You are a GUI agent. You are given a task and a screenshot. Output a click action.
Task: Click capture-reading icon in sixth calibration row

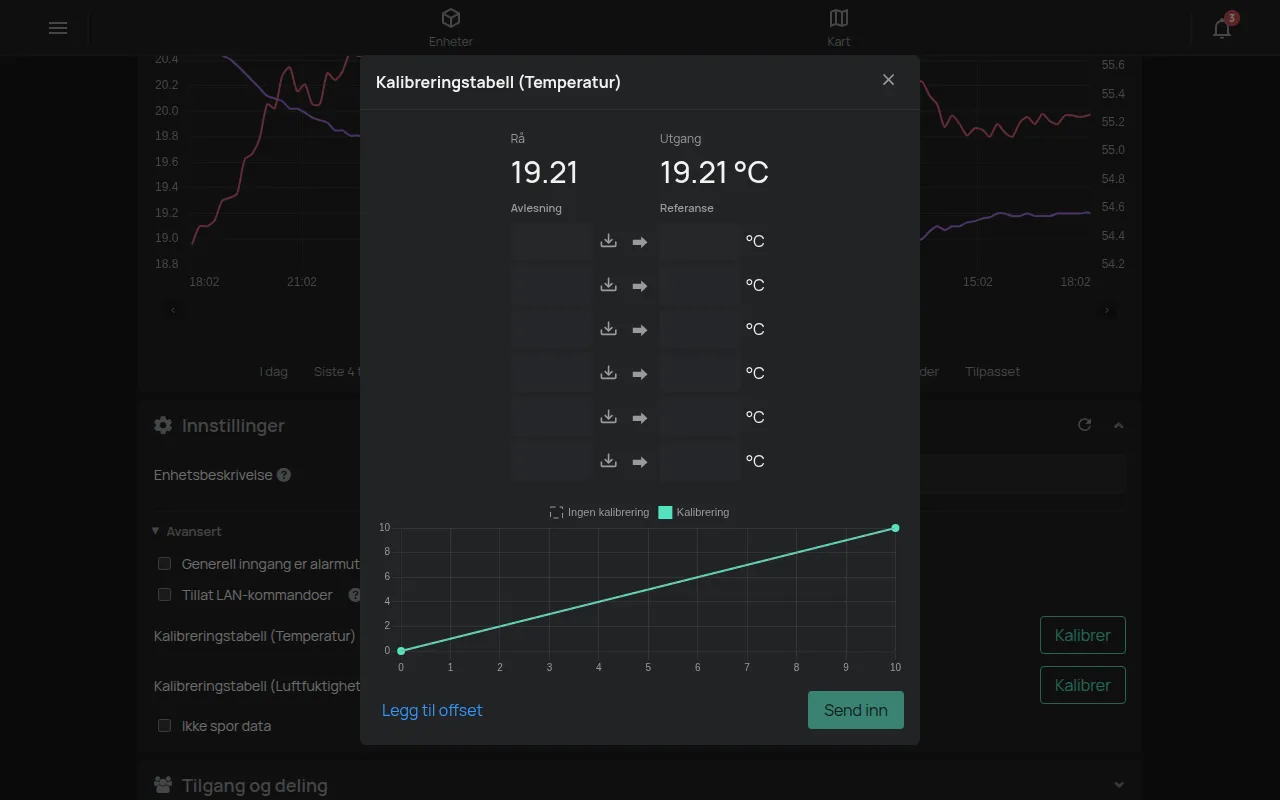tap(608, 461)
